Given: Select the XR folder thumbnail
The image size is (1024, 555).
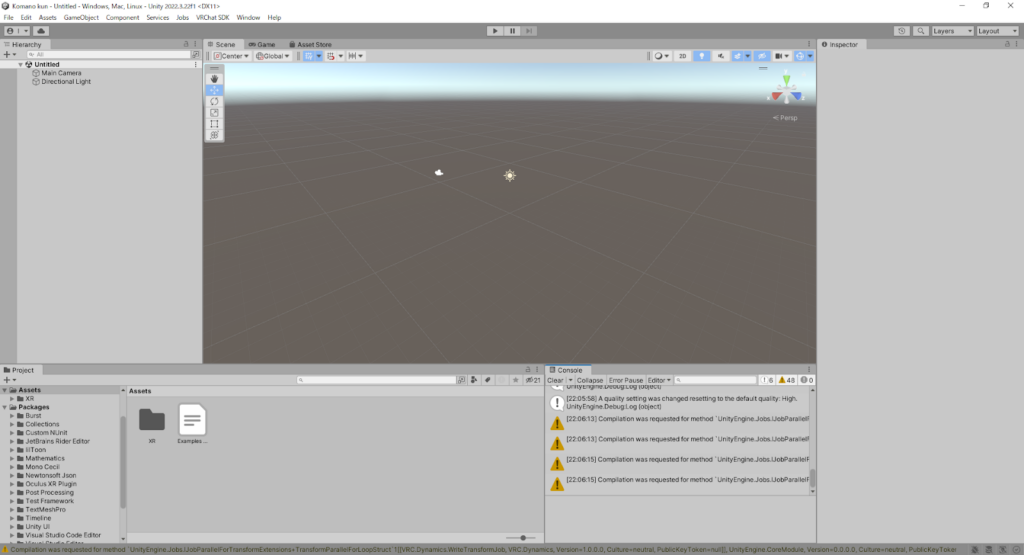Looking at the screenshot, I should click(x=152, y=424).
